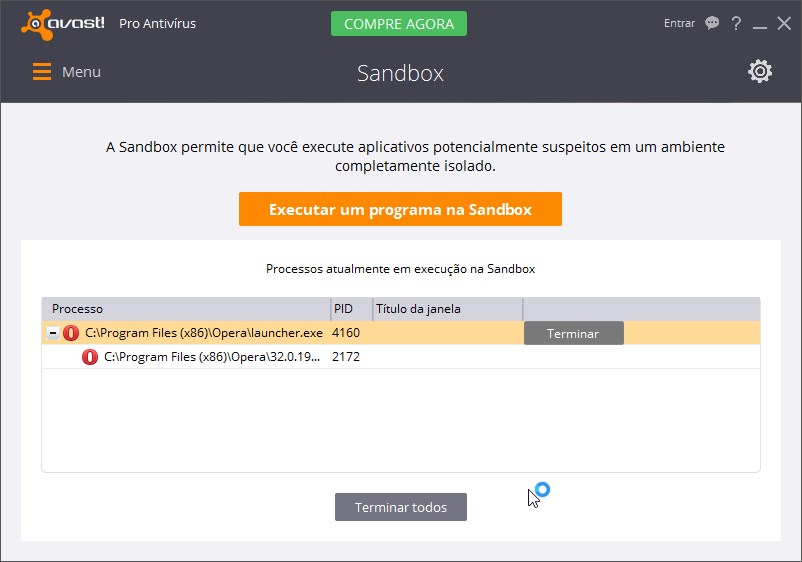Terminate the launcher.exe process with Terminar
Screen dimensions: 802x562
point(574,333)
